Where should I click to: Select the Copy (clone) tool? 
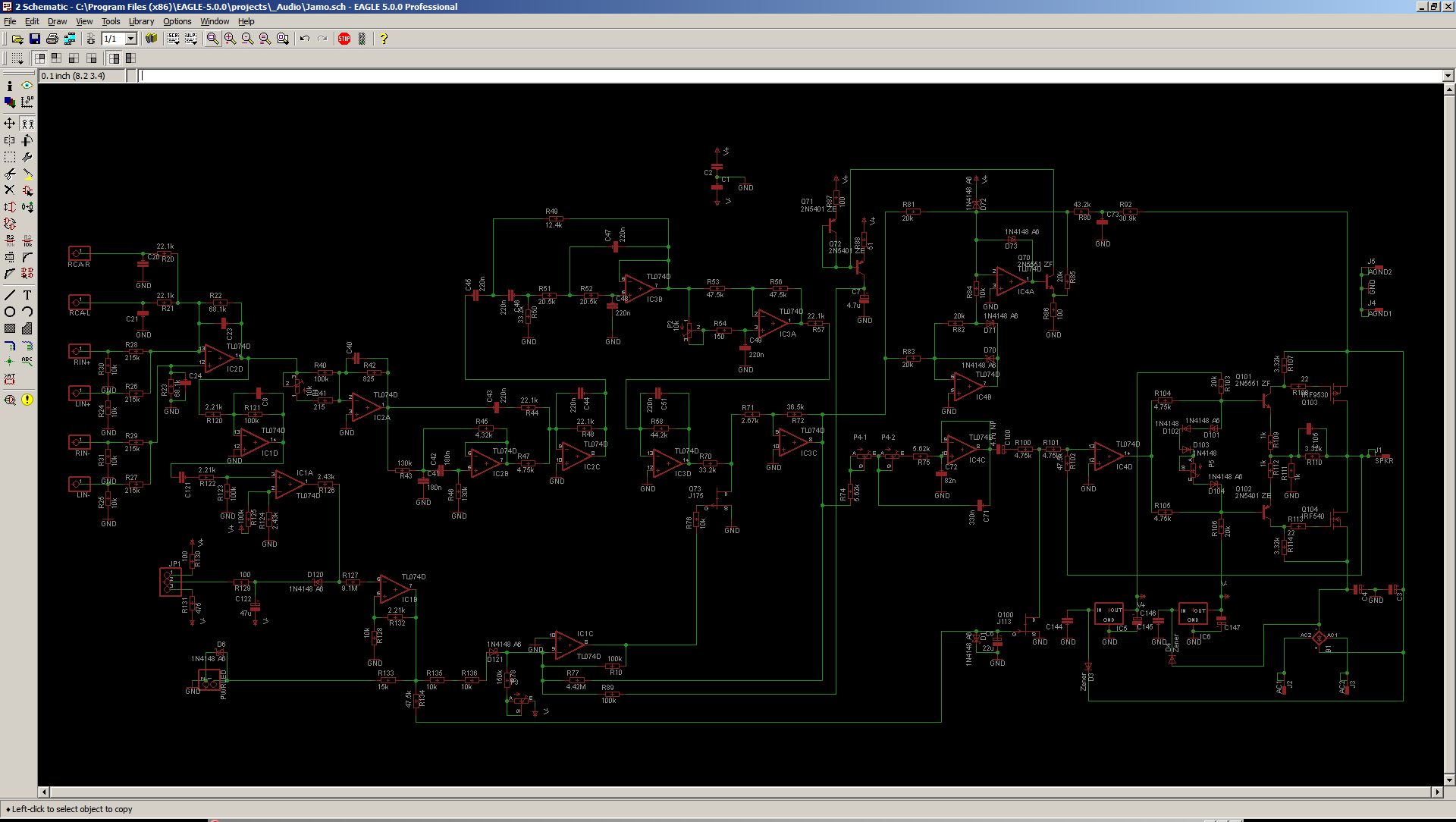pos(28,124)
